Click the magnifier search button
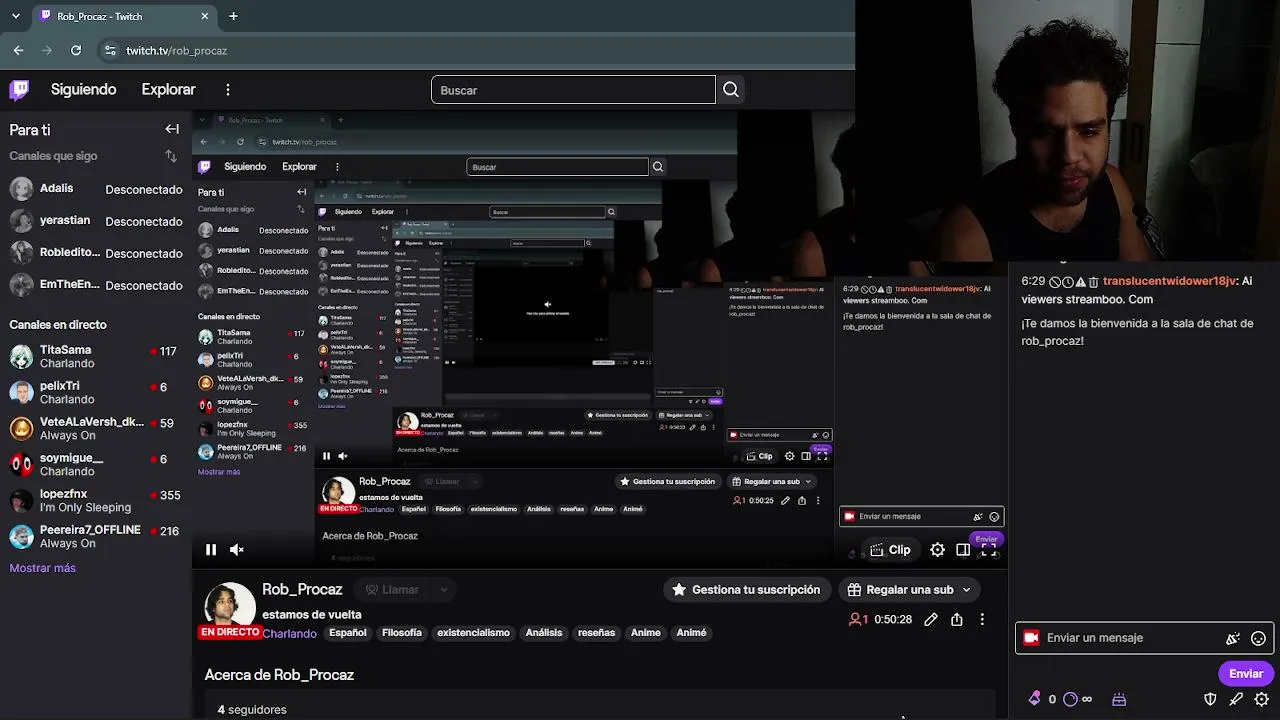The image size is (1280, 720). (x=731, y=90)
